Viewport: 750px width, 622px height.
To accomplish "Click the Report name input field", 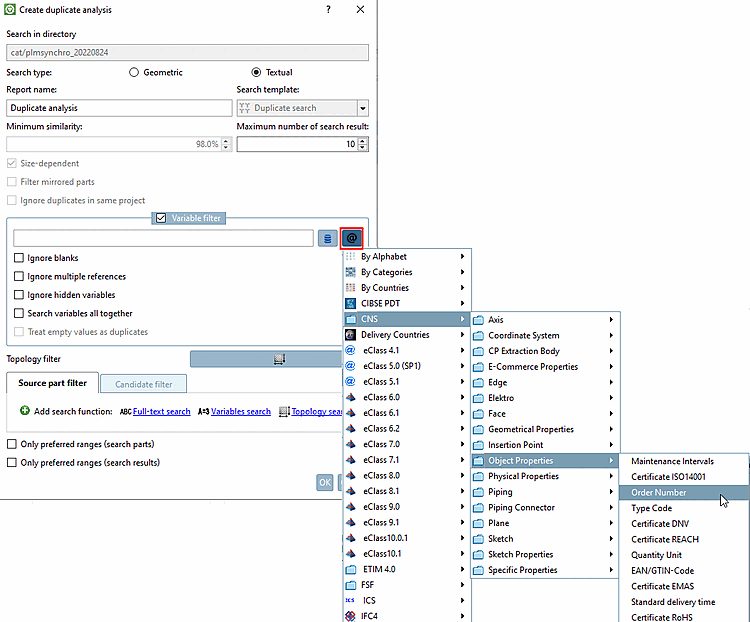I will point(119,108).
